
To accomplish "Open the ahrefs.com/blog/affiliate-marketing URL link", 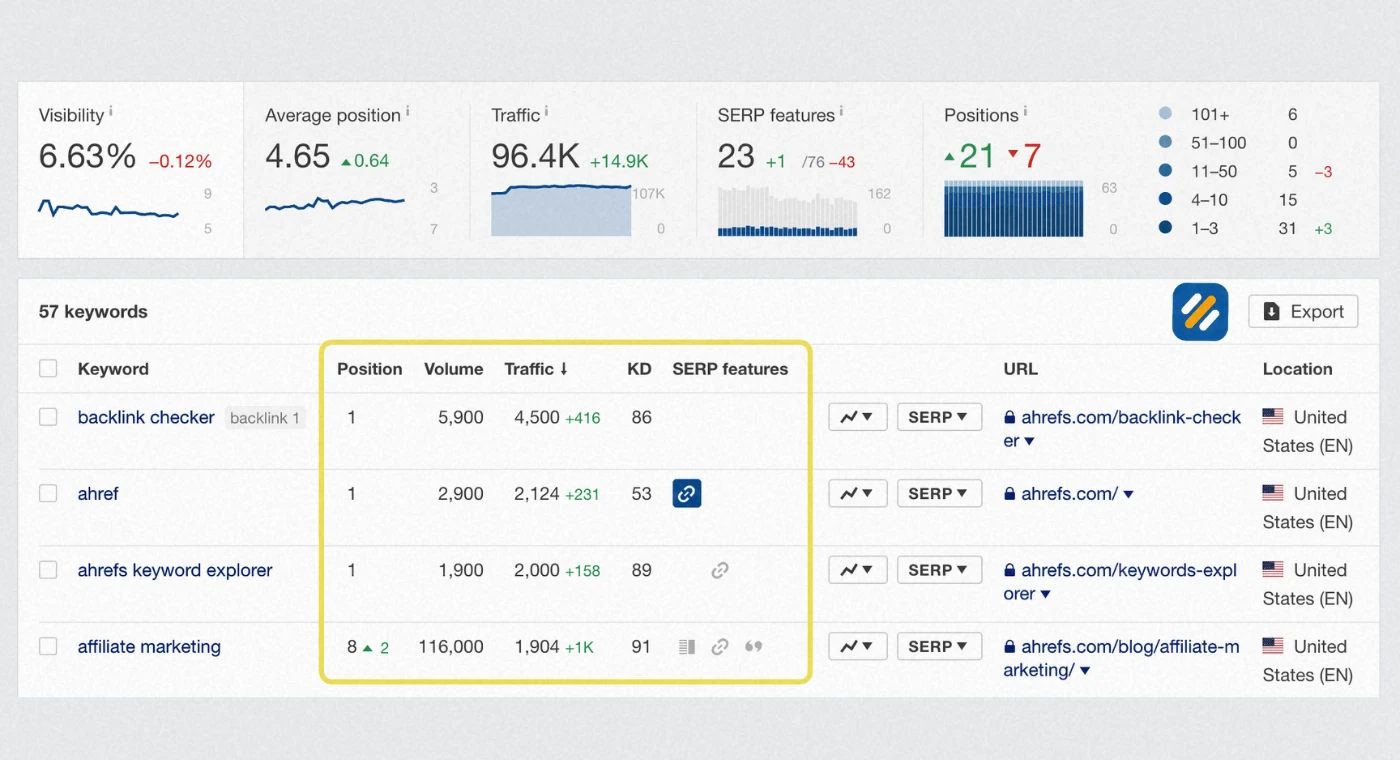I will [x=1121, y=658].
